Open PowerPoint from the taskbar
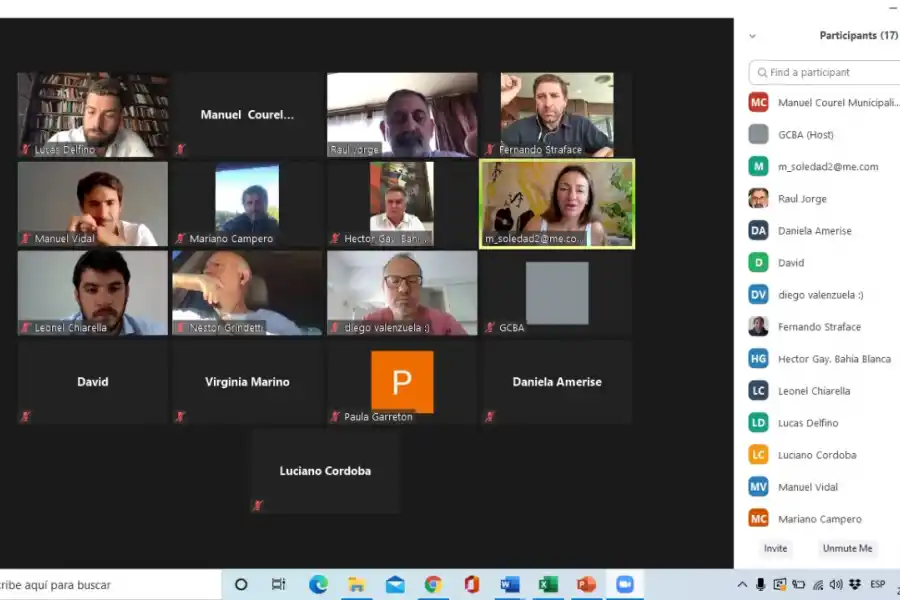Image resolution: width=900 pixels, height=600 pixels. tap(586, 585)
